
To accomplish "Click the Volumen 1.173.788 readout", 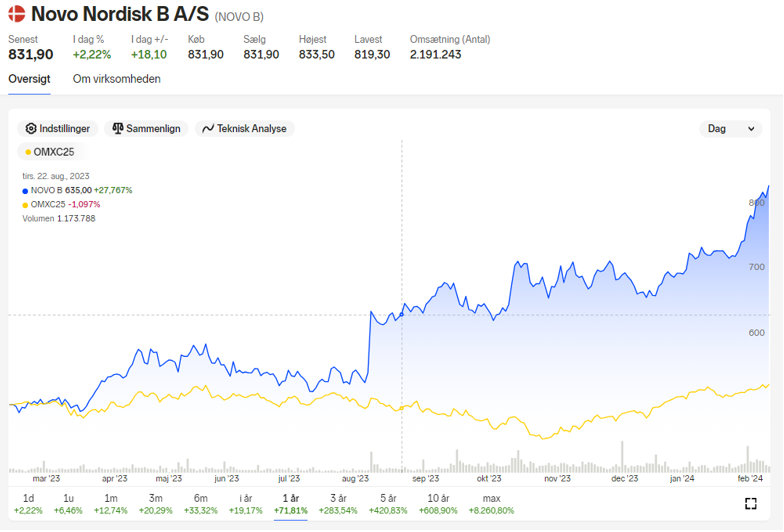I will click(59, 218).
